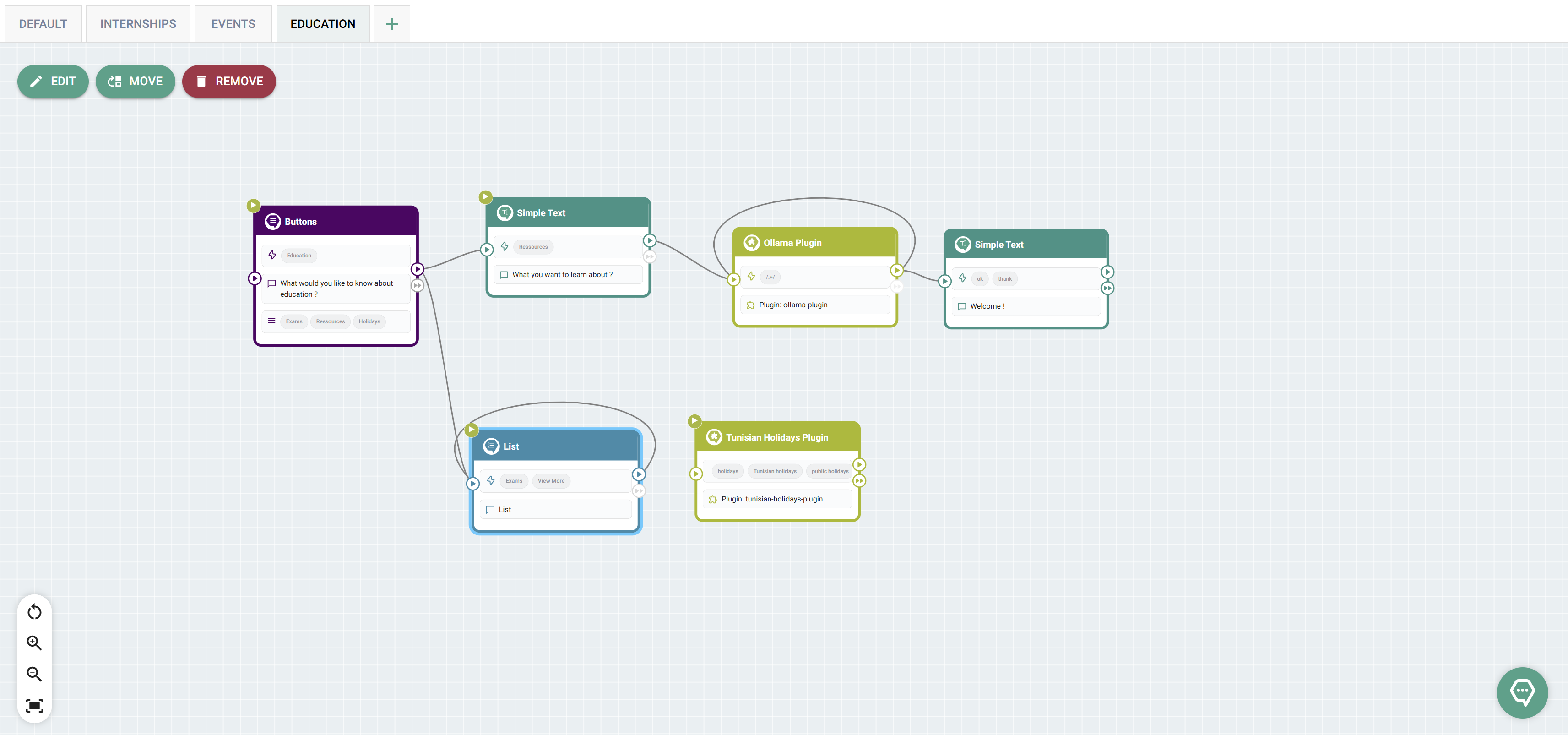Click the Buttons block next-block output port

point(417,269)
